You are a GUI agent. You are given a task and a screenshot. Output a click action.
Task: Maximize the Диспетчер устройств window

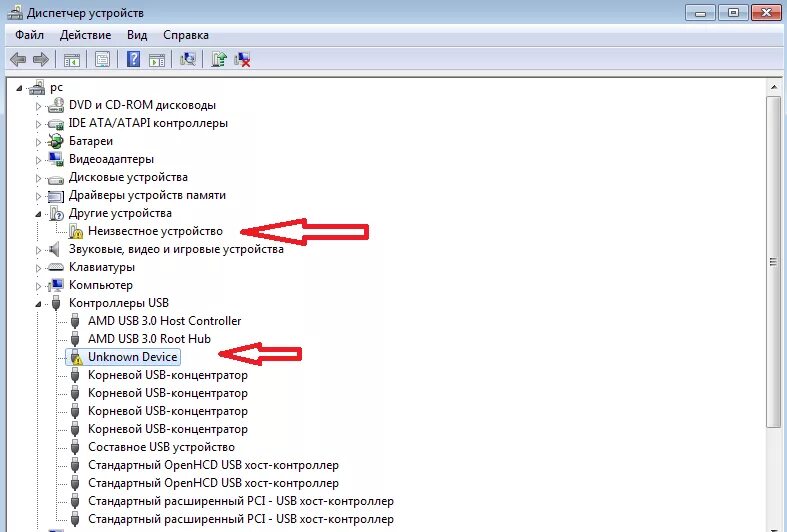coord(733,13)
